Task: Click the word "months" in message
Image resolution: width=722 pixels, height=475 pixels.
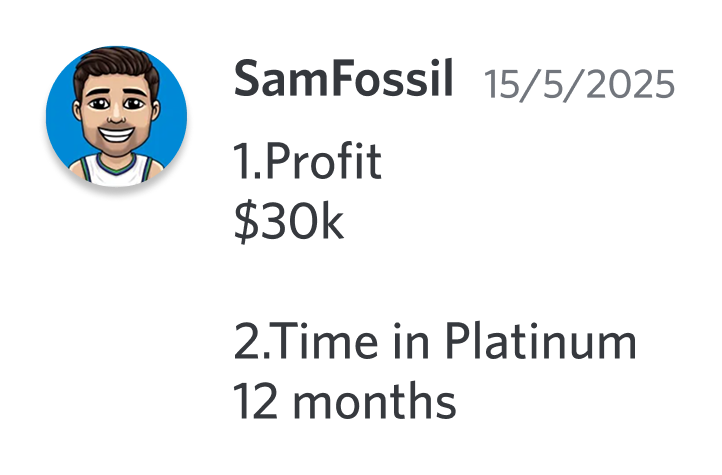Action: 374,401
